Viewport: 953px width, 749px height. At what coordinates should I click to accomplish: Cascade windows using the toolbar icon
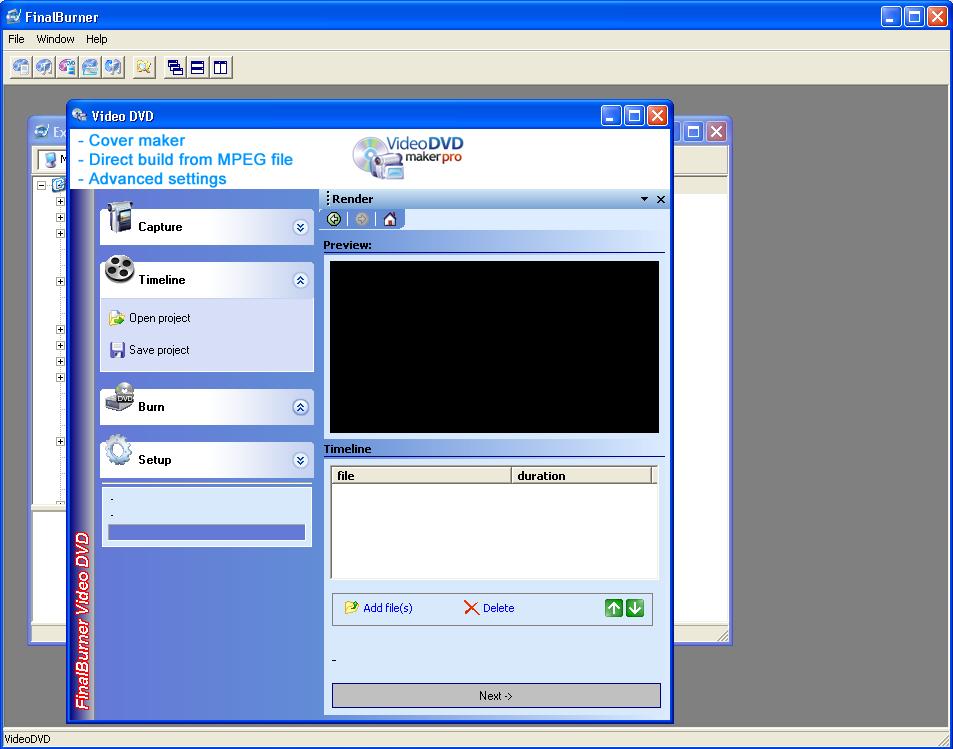coord(175,67)
